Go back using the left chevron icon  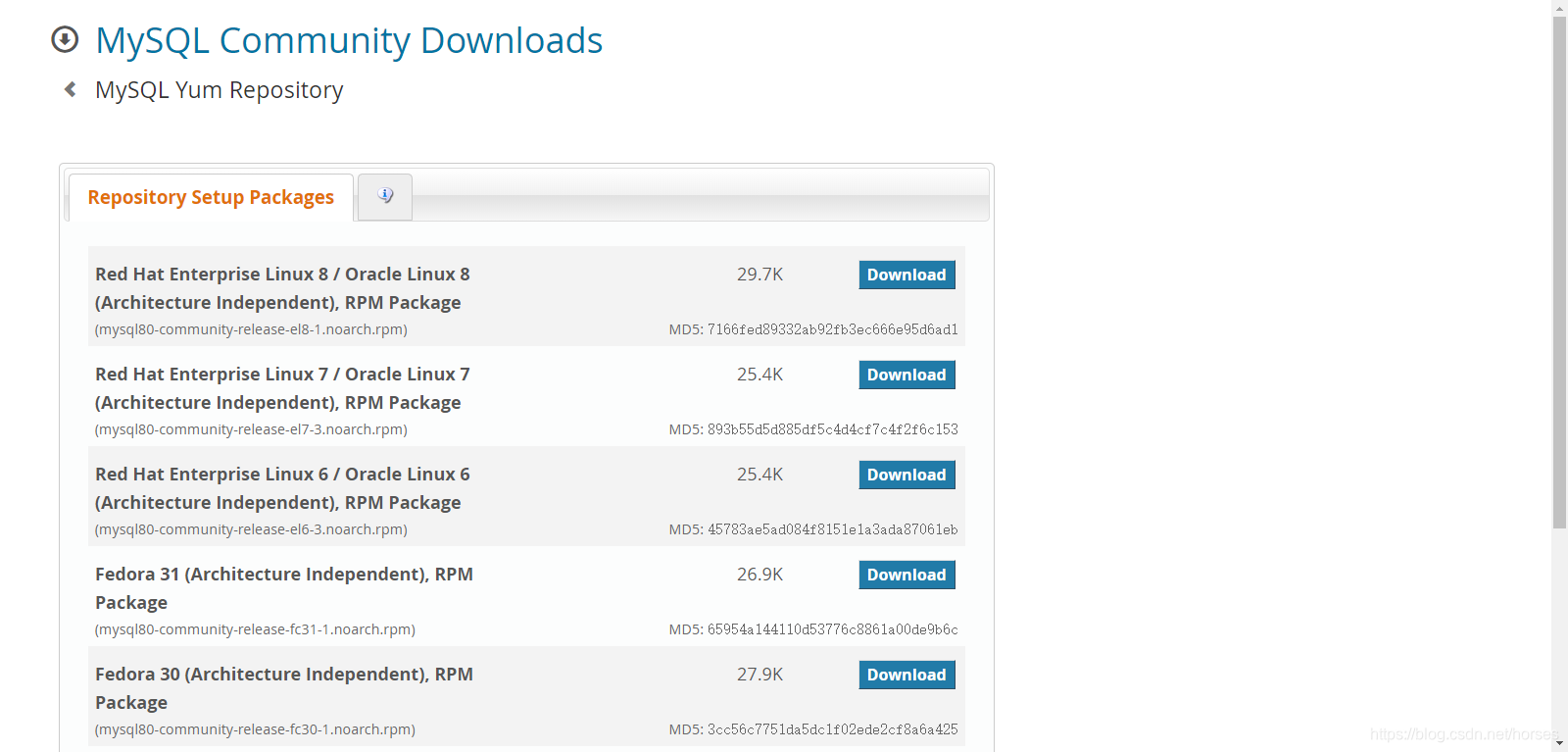coord(71,89)
